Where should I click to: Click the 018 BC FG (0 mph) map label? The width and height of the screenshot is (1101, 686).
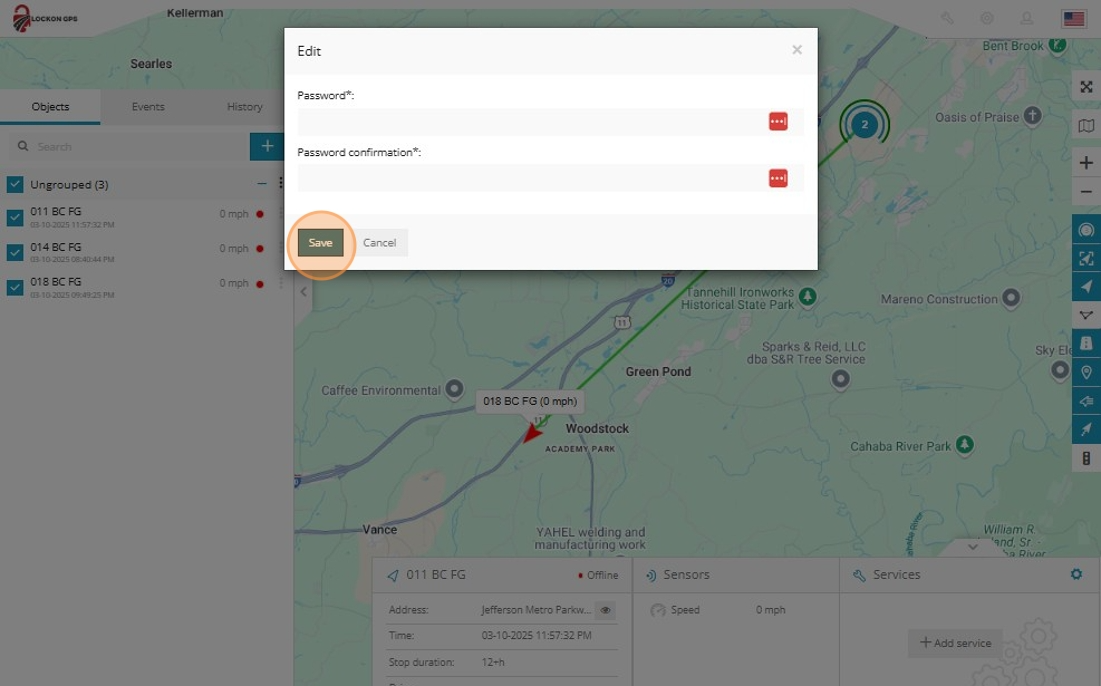click(x=530, y=401)
